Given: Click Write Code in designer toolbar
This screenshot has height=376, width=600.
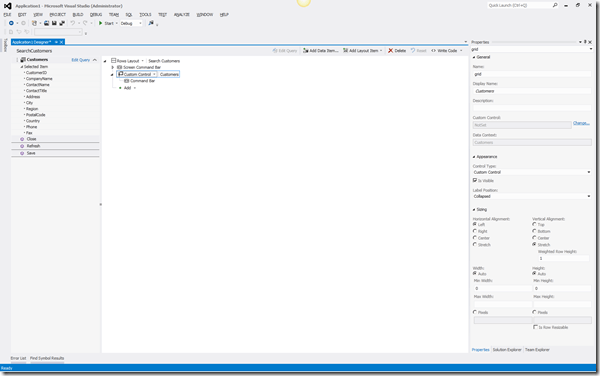Looking at the screenshot, I should pos(447,50).
